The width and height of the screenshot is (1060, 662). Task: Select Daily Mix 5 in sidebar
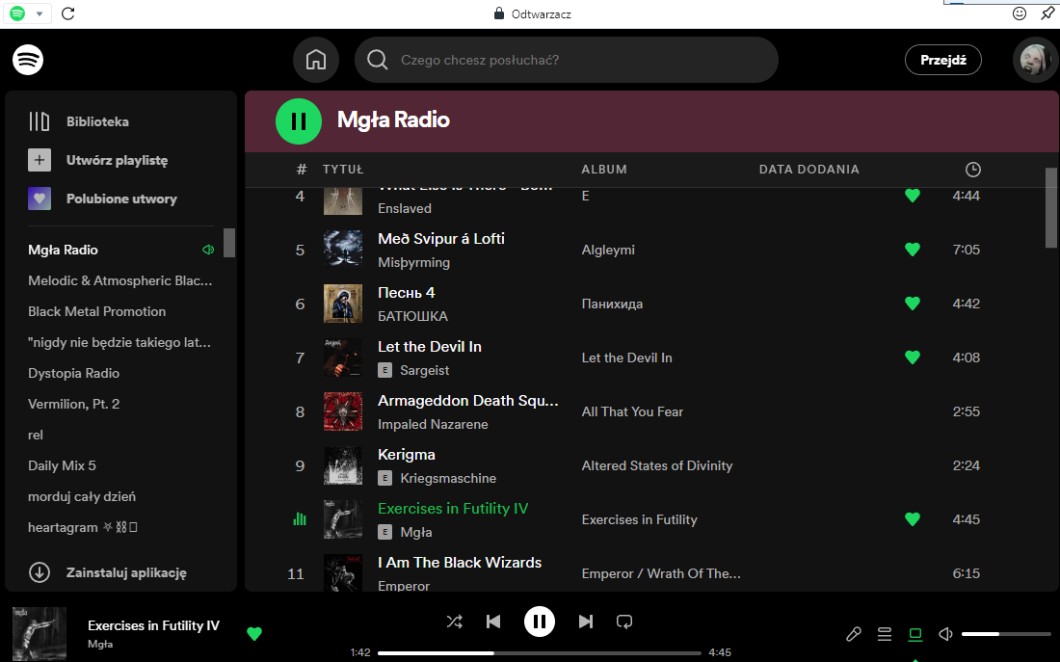(62, 465)
